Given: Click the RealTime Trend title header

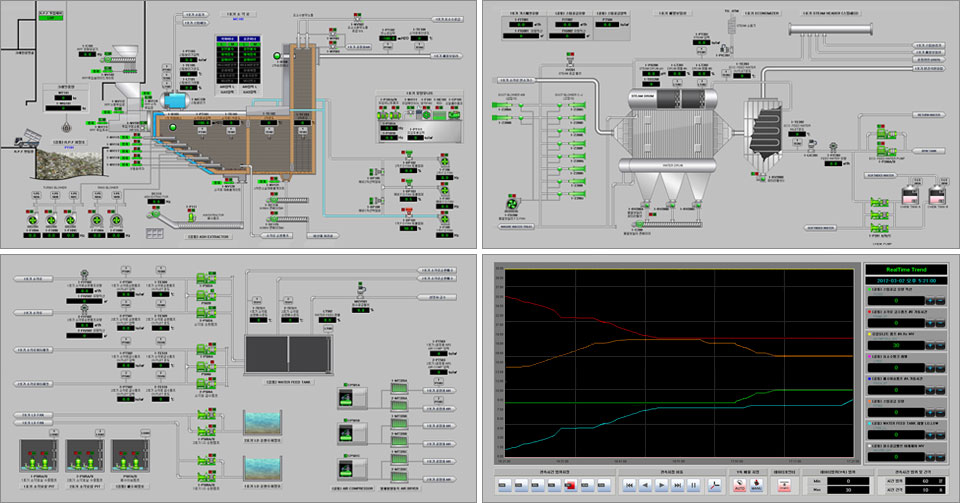Looking at the screenshot, I should click(906, 268).
